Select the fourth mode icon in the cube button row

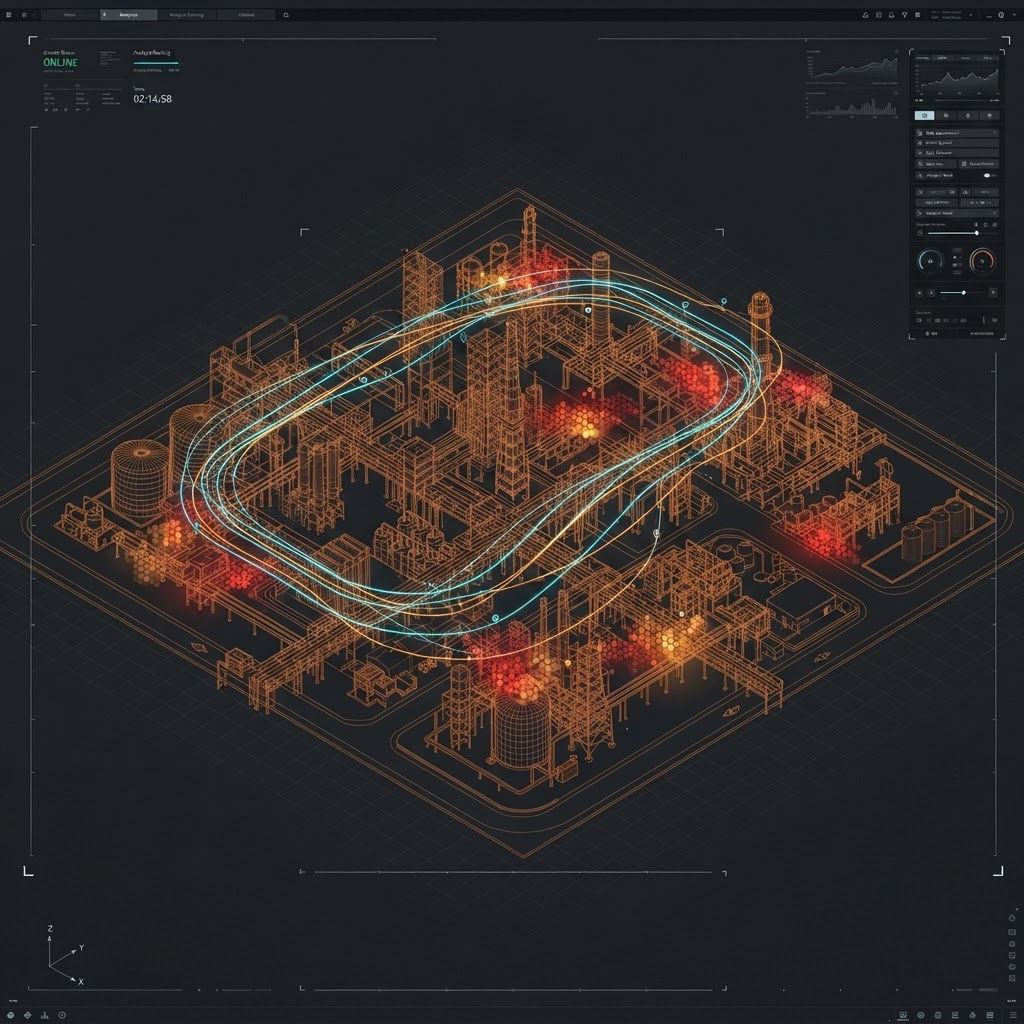(989, 116)
